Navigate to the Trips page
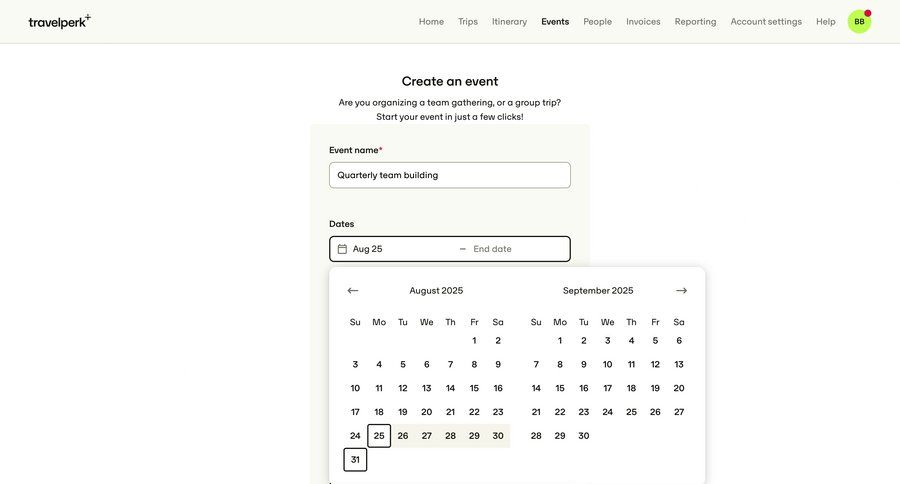900x484 pixels. pos(468,22)
